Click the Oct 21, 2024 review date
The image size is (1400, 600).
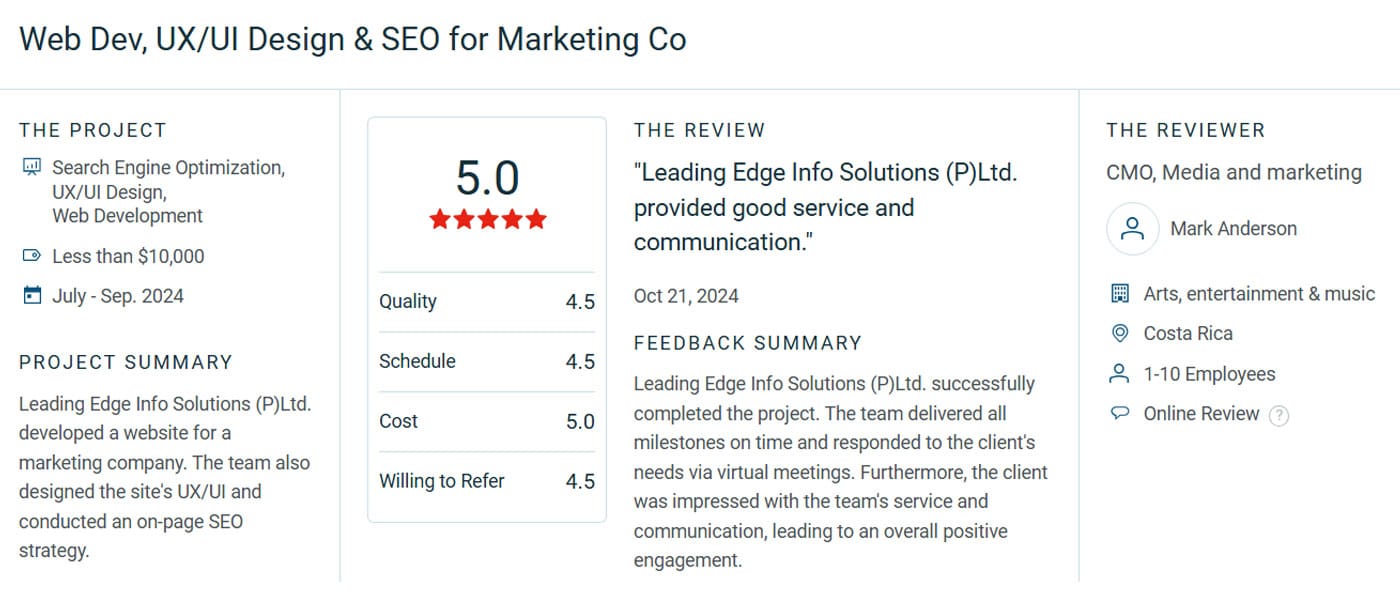click(x=685, y=296)
